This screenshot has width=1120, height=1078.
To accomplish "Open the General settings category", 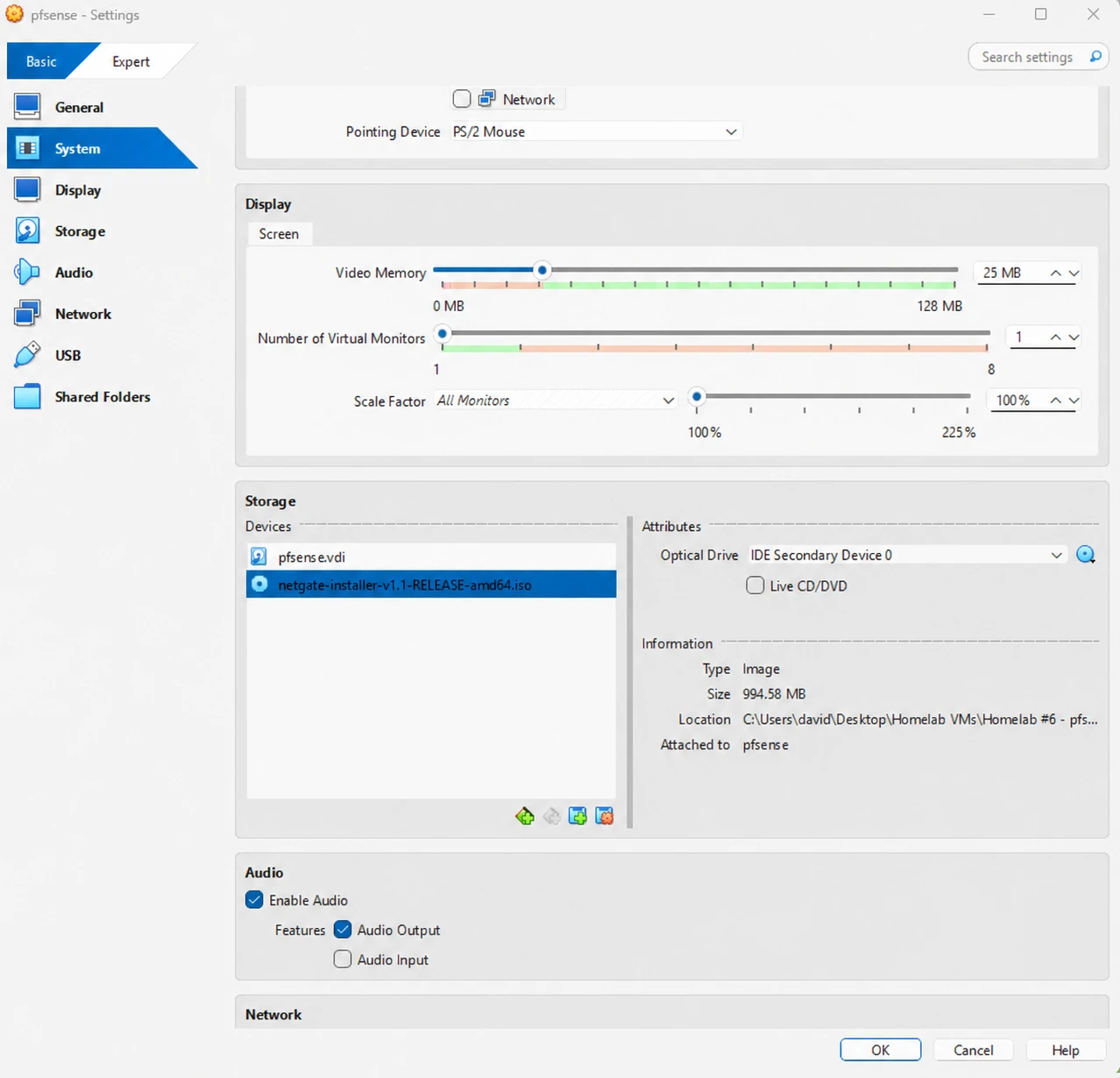I will pyautogui.click(x=79, y=107).
